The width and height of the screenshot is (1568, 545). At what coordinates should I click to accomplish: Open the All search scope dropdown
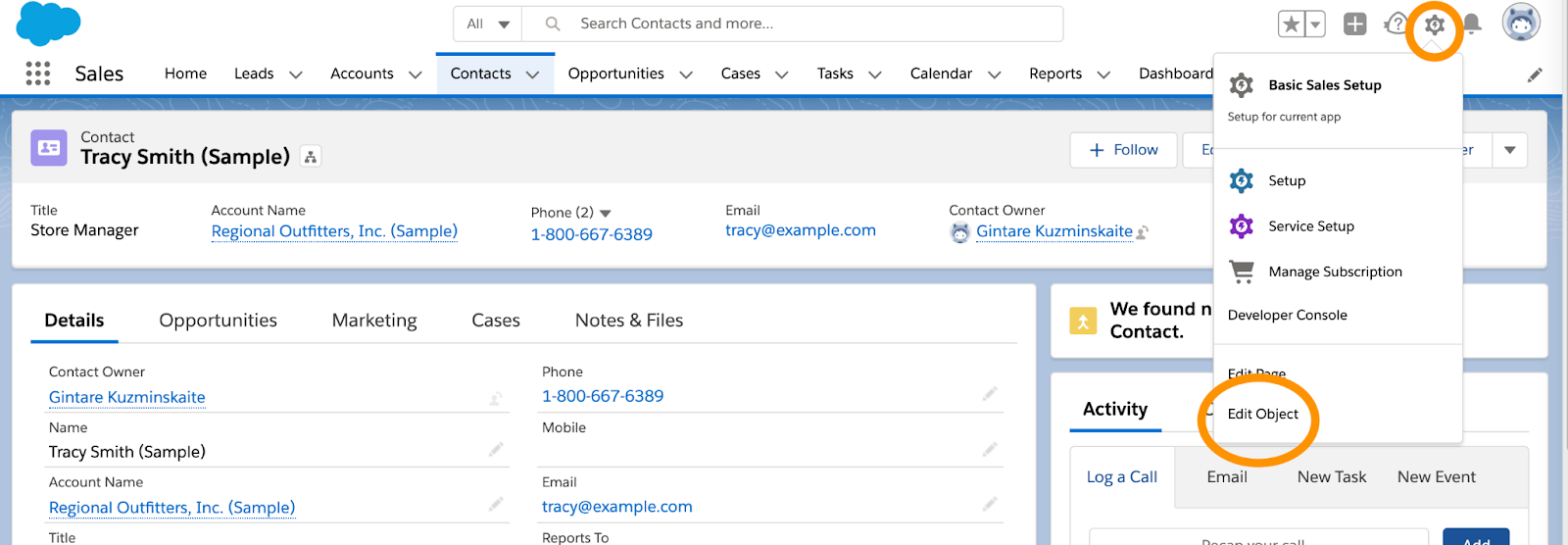(x=488, y=24)
